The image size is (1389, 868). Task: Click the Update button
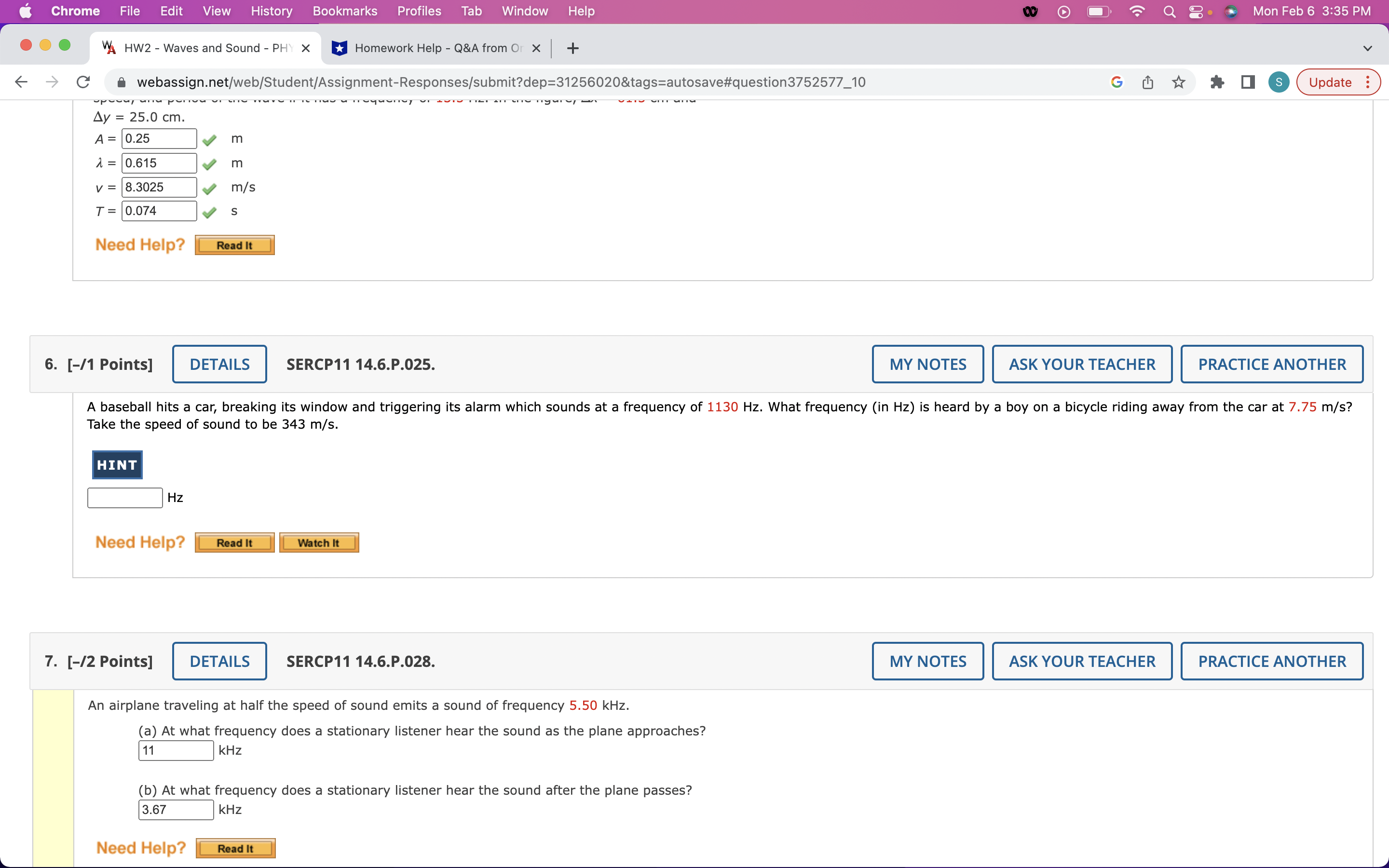1331,81
